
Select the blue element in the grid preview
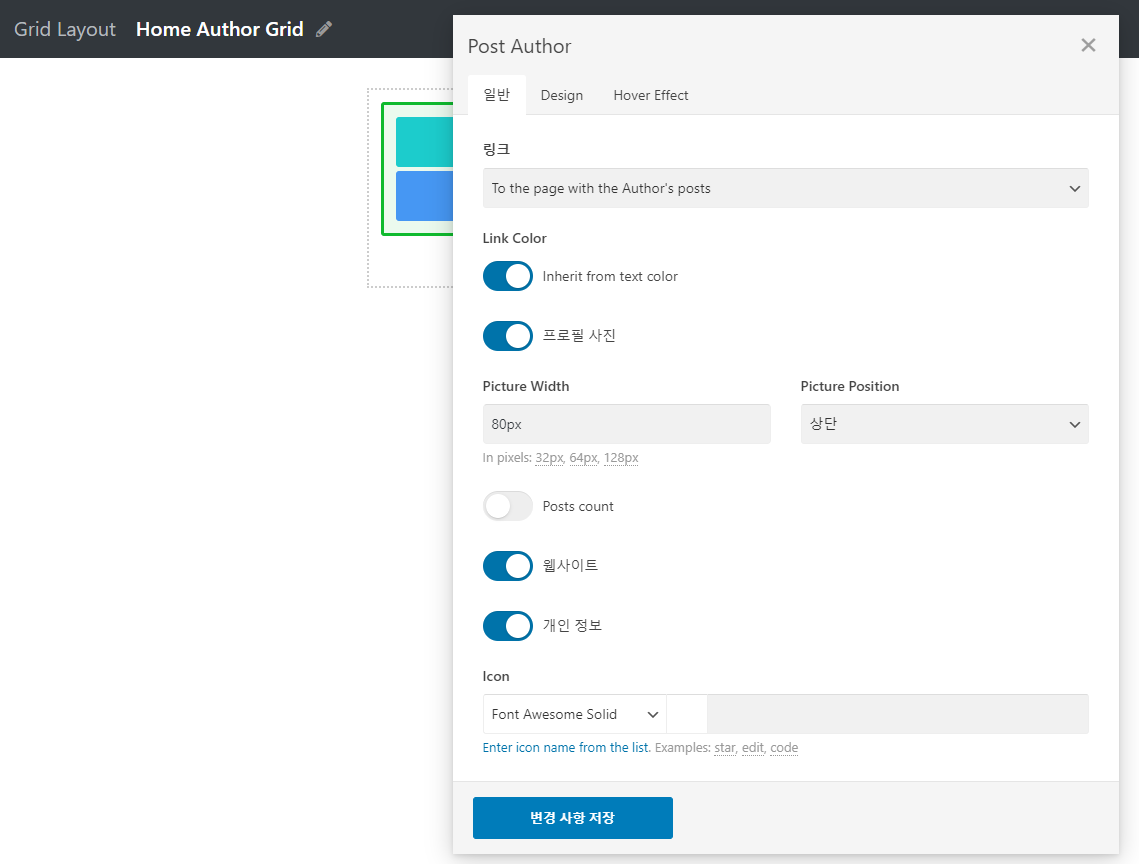[424, 196]
